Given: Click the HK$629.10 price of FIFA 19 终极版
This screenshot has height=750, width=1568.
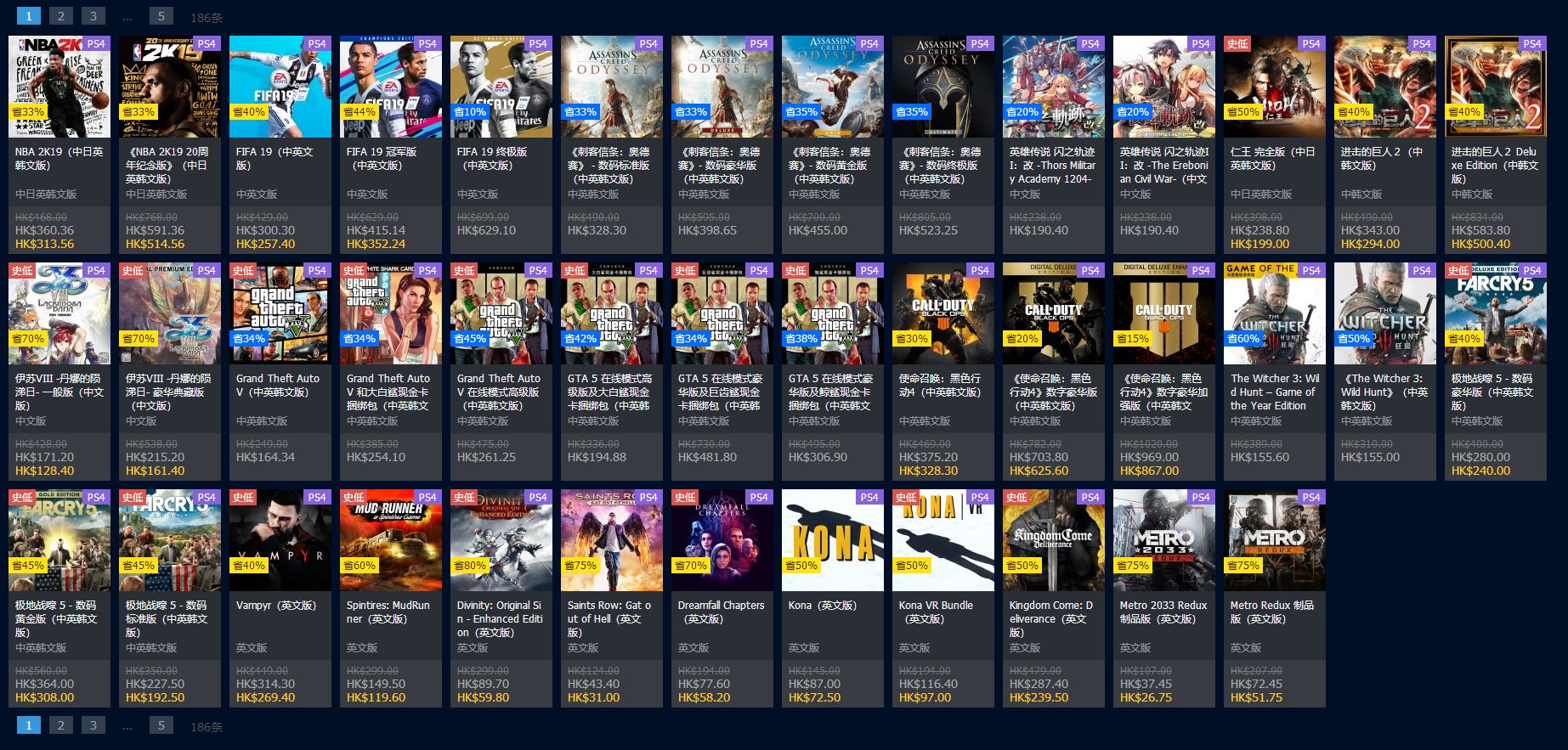Looking at the screenshot, I should pos(486,230).
